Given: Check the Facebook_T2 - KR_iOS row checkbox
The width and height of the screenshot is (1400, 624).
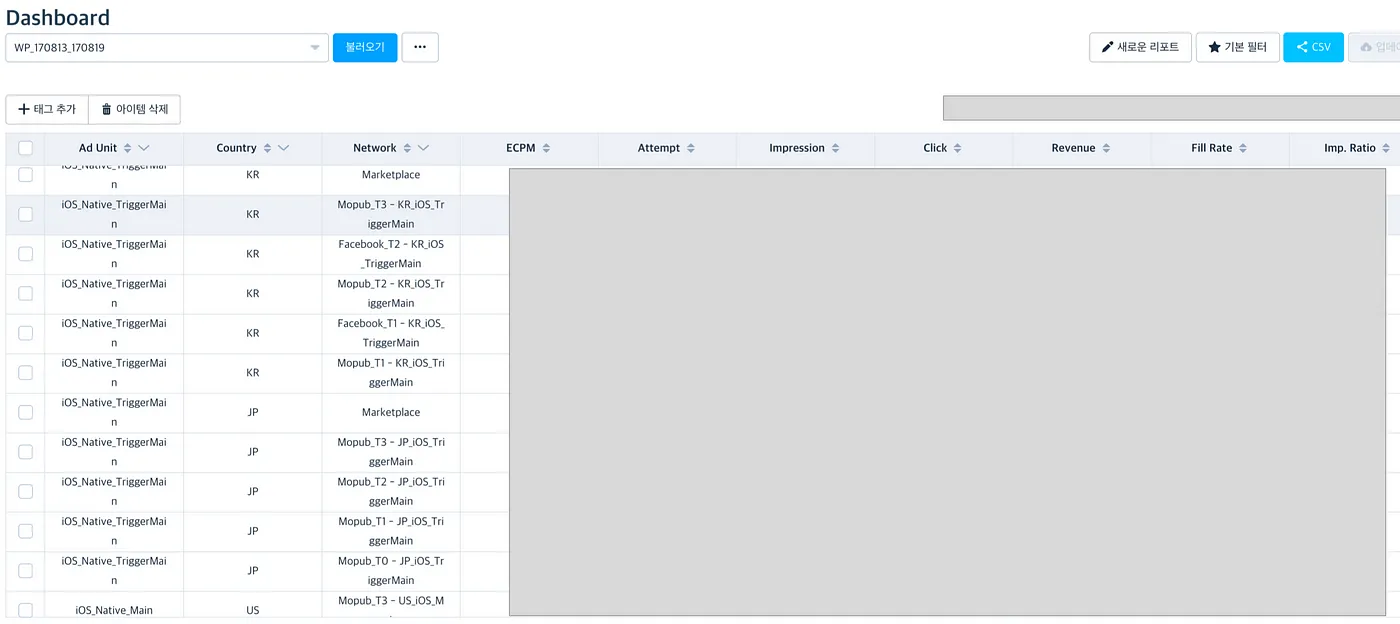Looking at the screenshot, I should (25, 254).
